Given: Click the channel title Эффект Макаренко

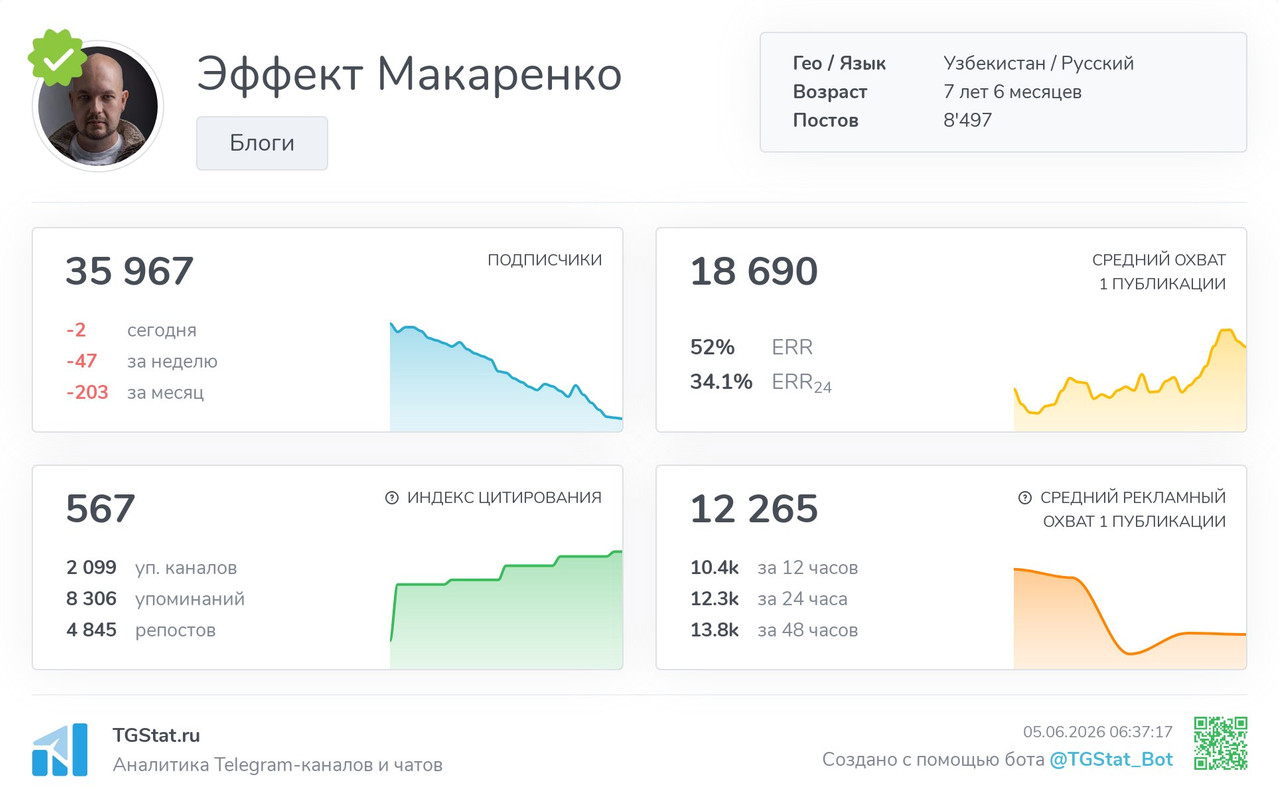Looking at the screenshot, I should pos(409,76).
